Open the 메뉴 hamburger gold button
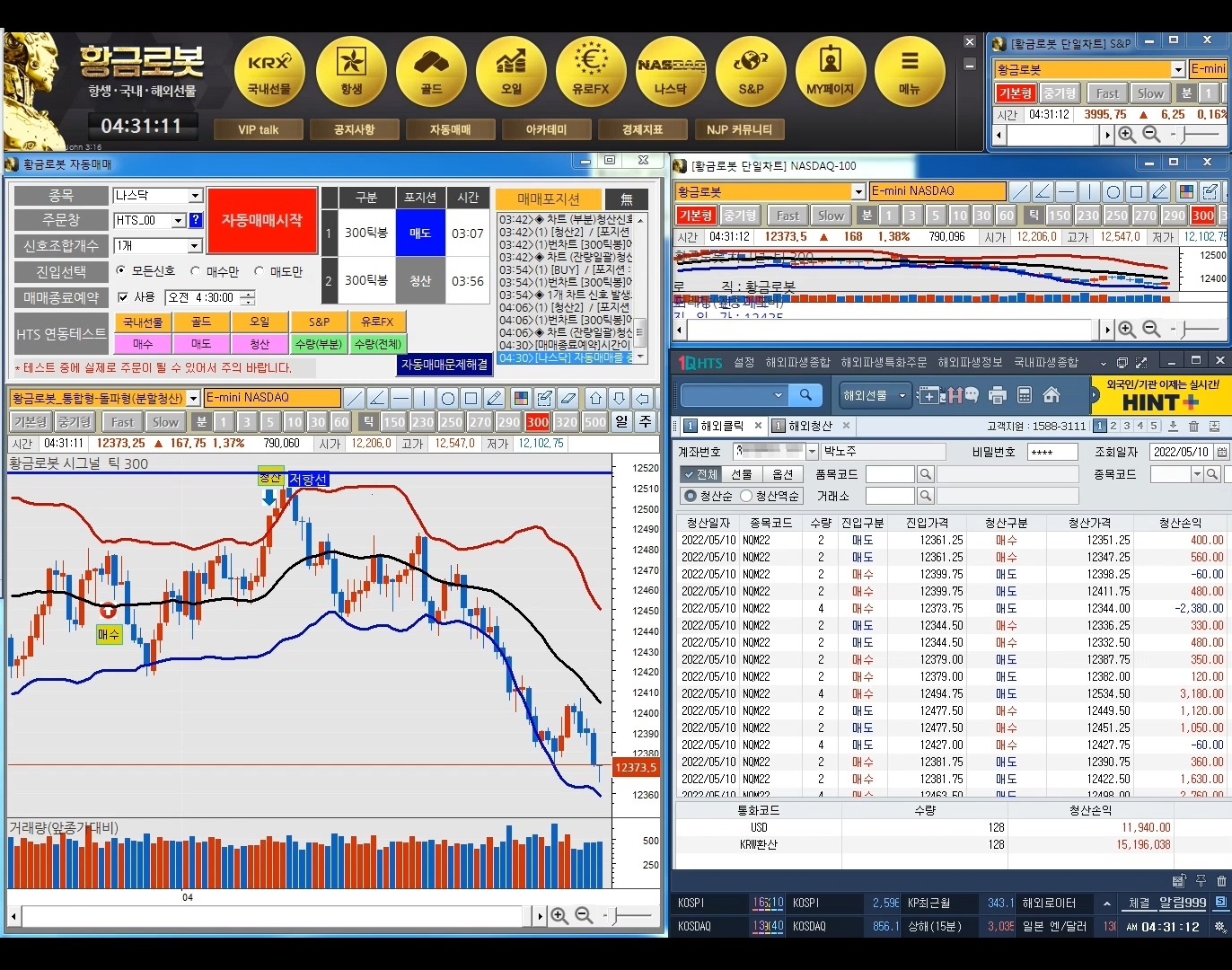The width and height of the screenshot is (1232, 970). [x=910, y=72]
